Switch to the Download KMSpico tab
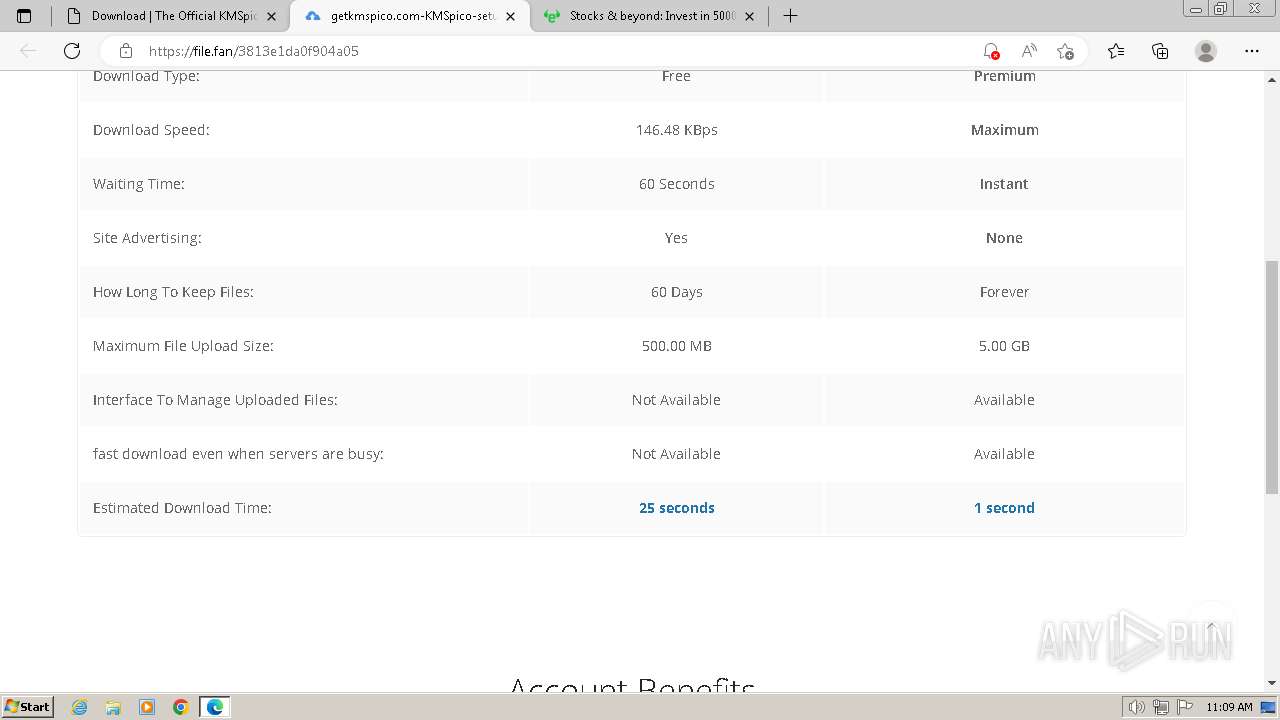Screen dimensions: 1280x720 pyautogui.click(x=170, y=16)
